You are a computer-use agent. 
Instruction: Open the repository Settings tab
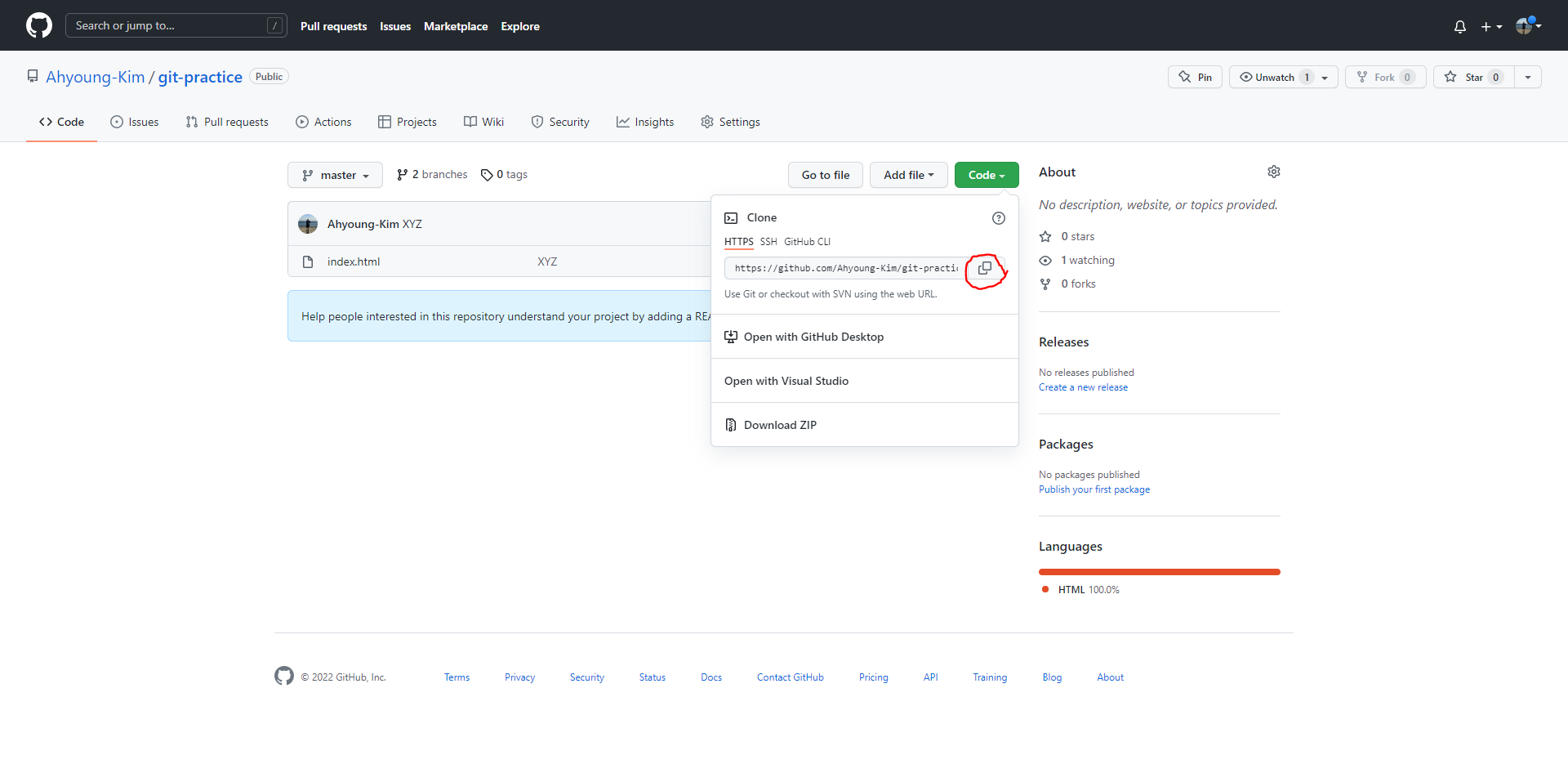[x=730, y=122]
